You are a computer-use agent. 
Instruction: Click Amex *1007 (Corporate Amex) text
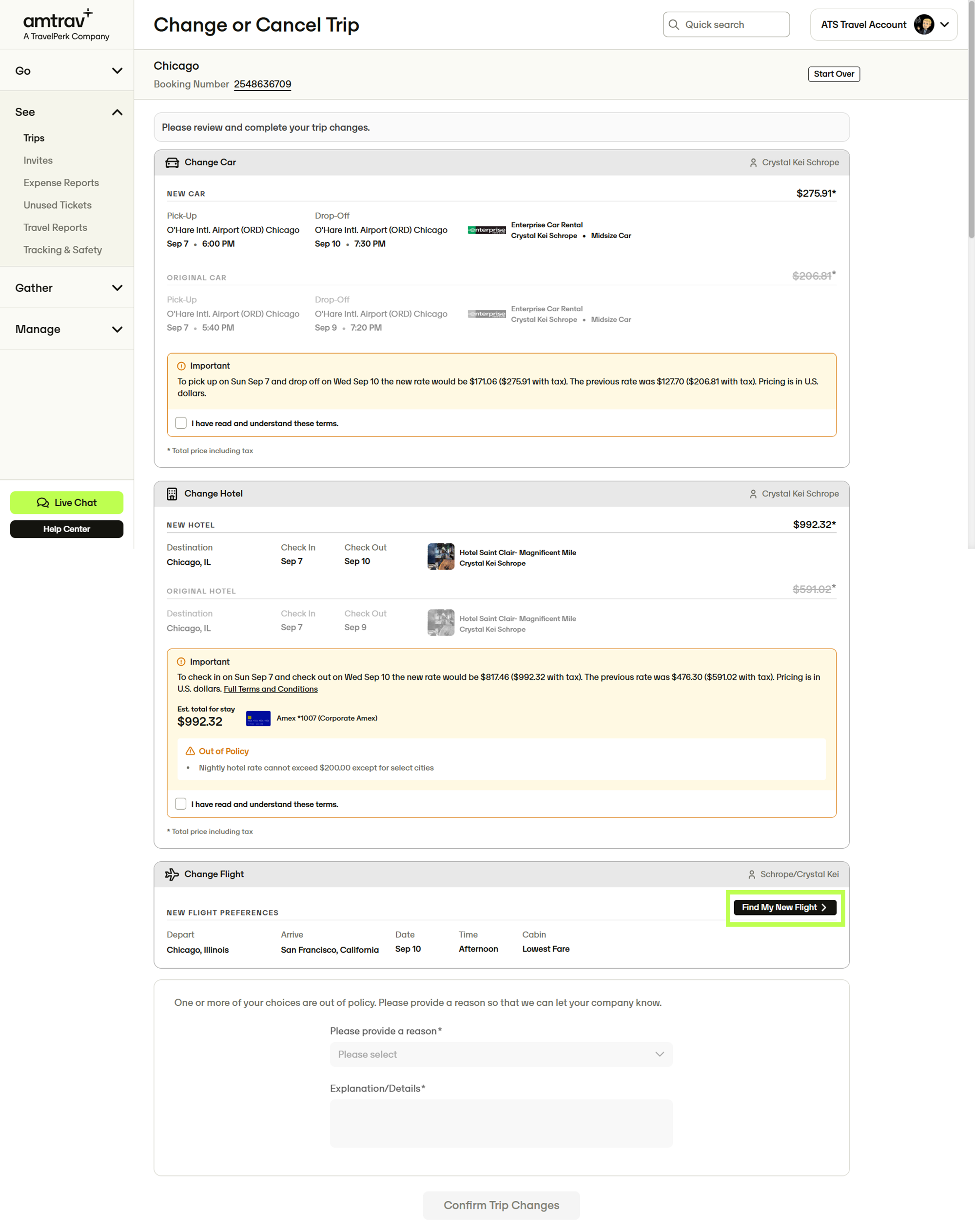[x=327, y=718]
